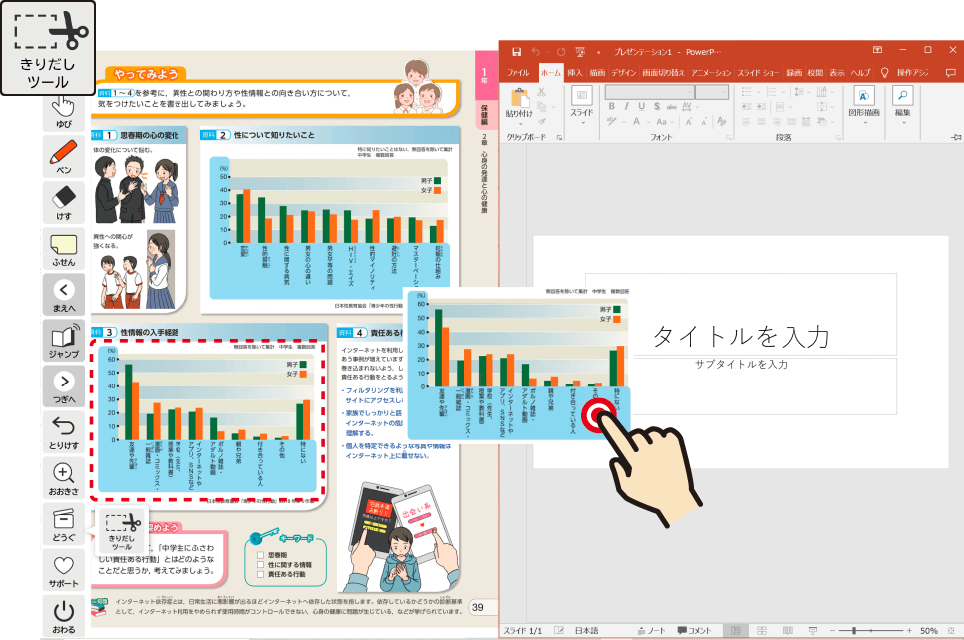Quit the textbook with おわる
This screenshot has height=640, width=964.
[x=64, y=616]
